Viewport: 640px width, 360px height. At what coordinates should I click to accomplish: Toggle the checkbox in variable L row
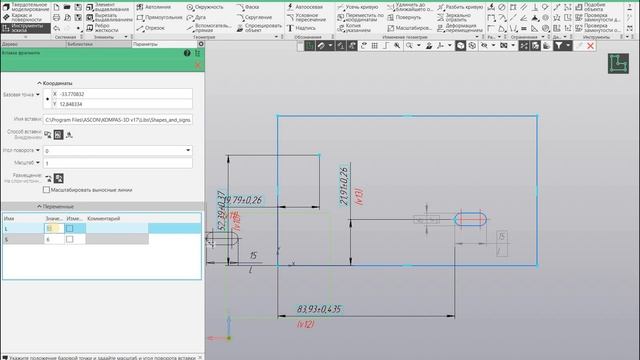[70, 229]
